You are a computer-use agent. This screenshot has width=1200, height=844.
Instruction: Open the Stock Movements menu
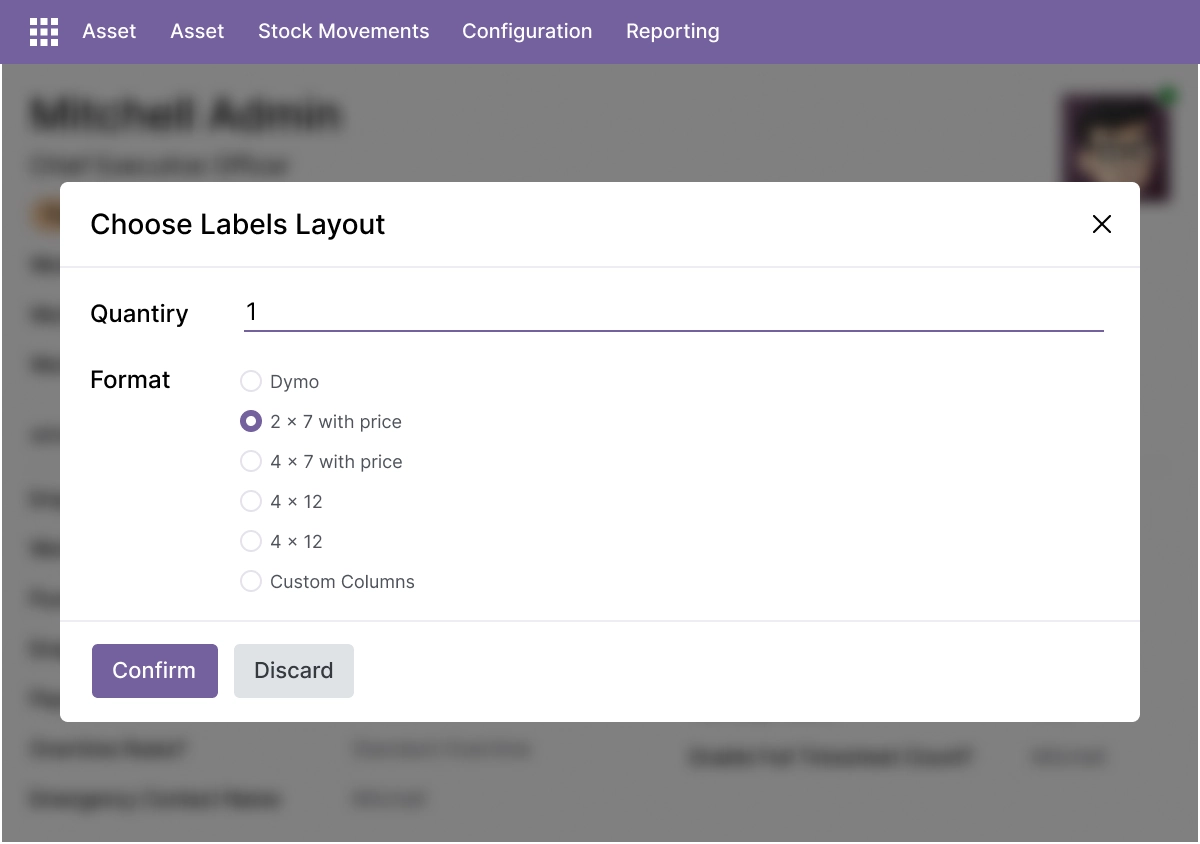[x=343, y=31]
